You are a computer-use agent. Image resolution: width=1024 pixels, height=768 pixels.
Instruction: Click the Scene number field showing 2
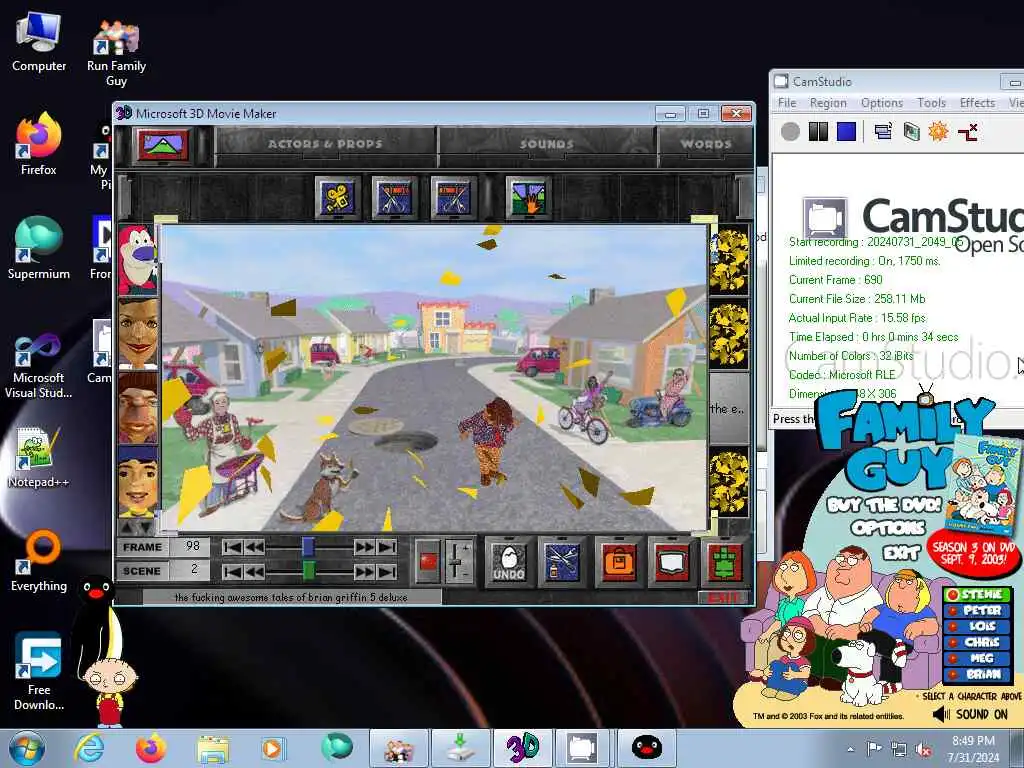191,571
